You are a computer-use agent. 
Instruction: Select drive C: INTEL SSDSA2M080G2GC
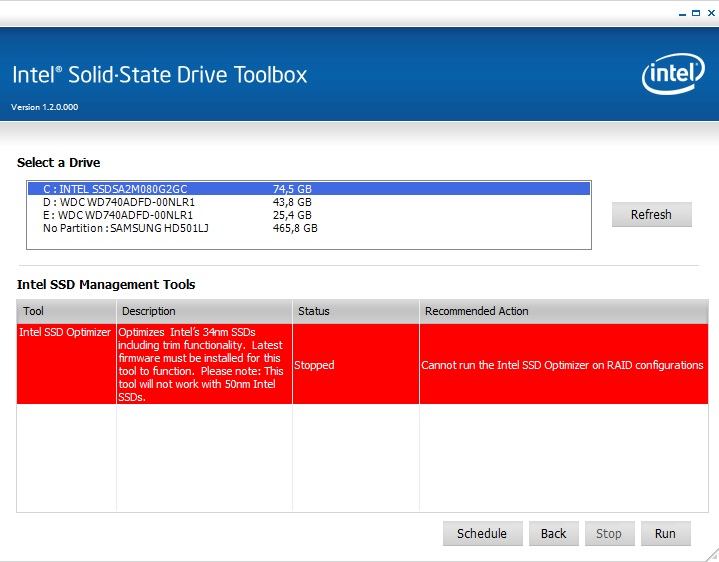click(309, 189)
